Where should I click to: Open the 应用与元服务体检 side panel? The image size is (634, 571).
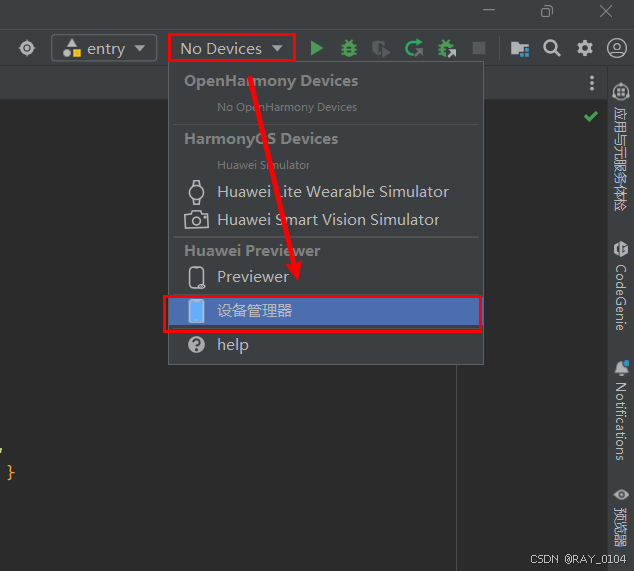point(620,147)
